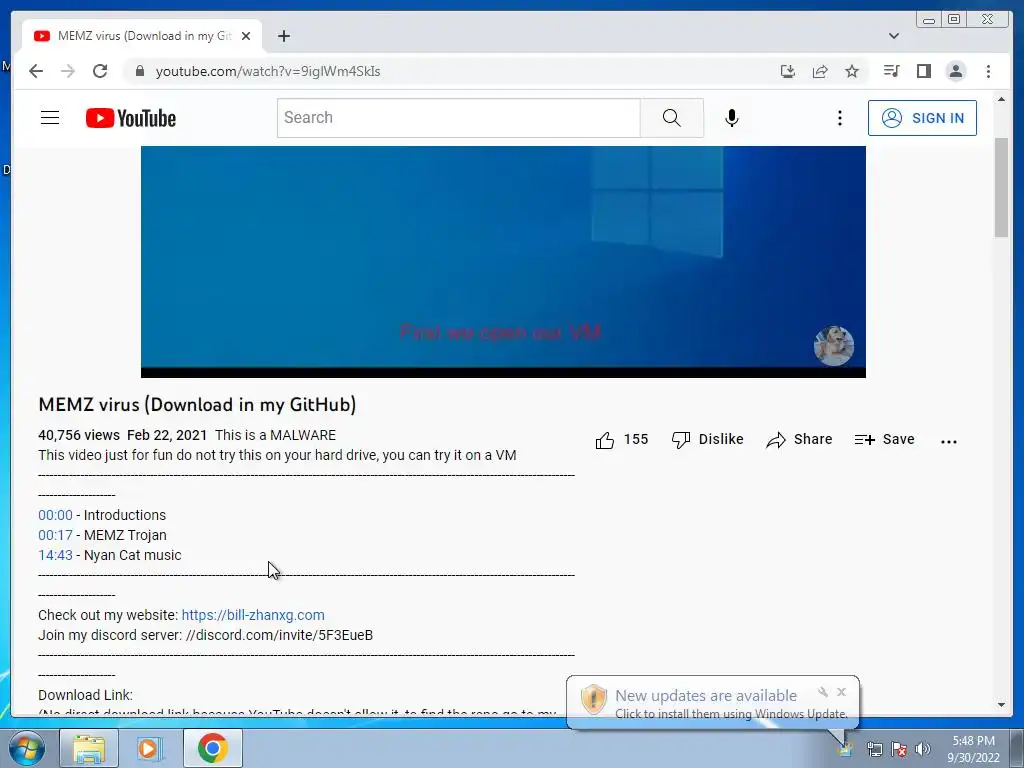This screenshot has width=1024, height=768.
Task: Click the Chrome address bar URL
Action: click(x=268, y=71)
